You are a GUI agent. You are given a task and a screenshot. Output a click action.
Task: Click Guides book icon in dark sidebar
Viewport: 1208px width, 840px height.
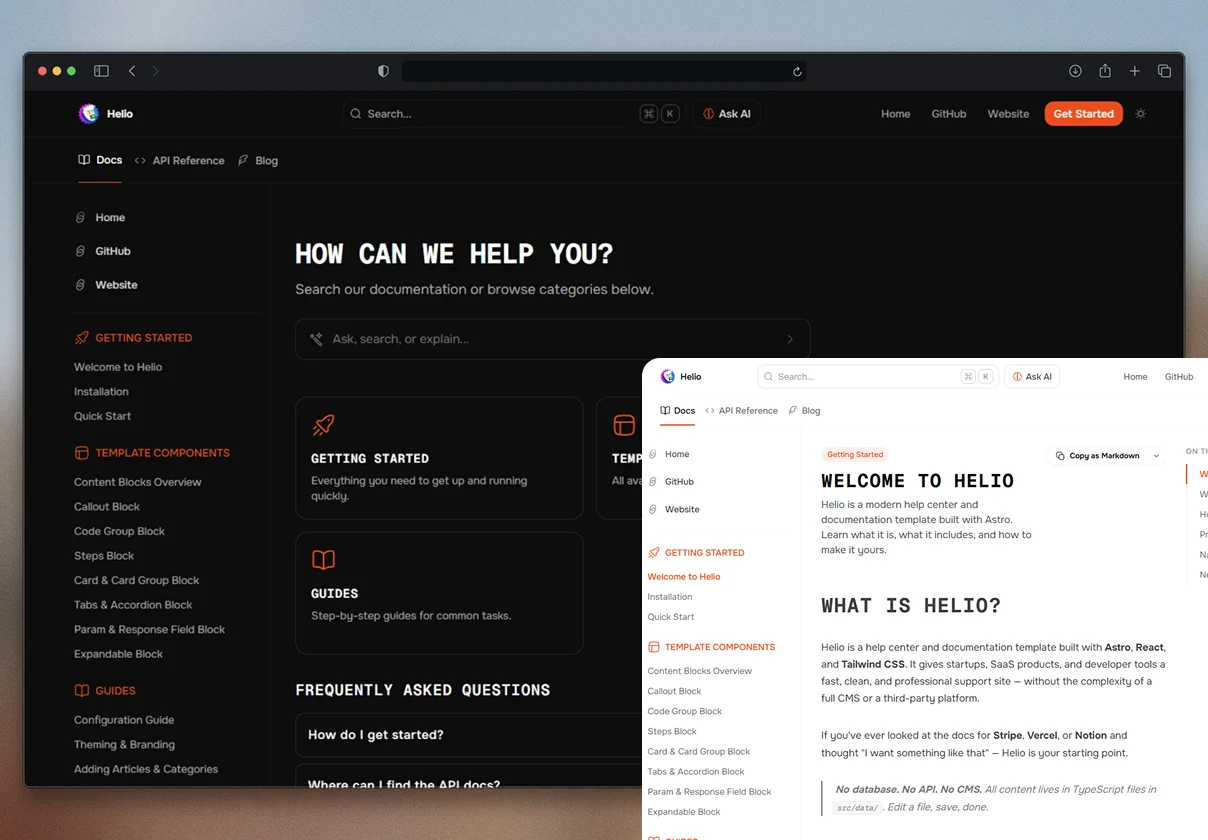[x=82, y=691]
